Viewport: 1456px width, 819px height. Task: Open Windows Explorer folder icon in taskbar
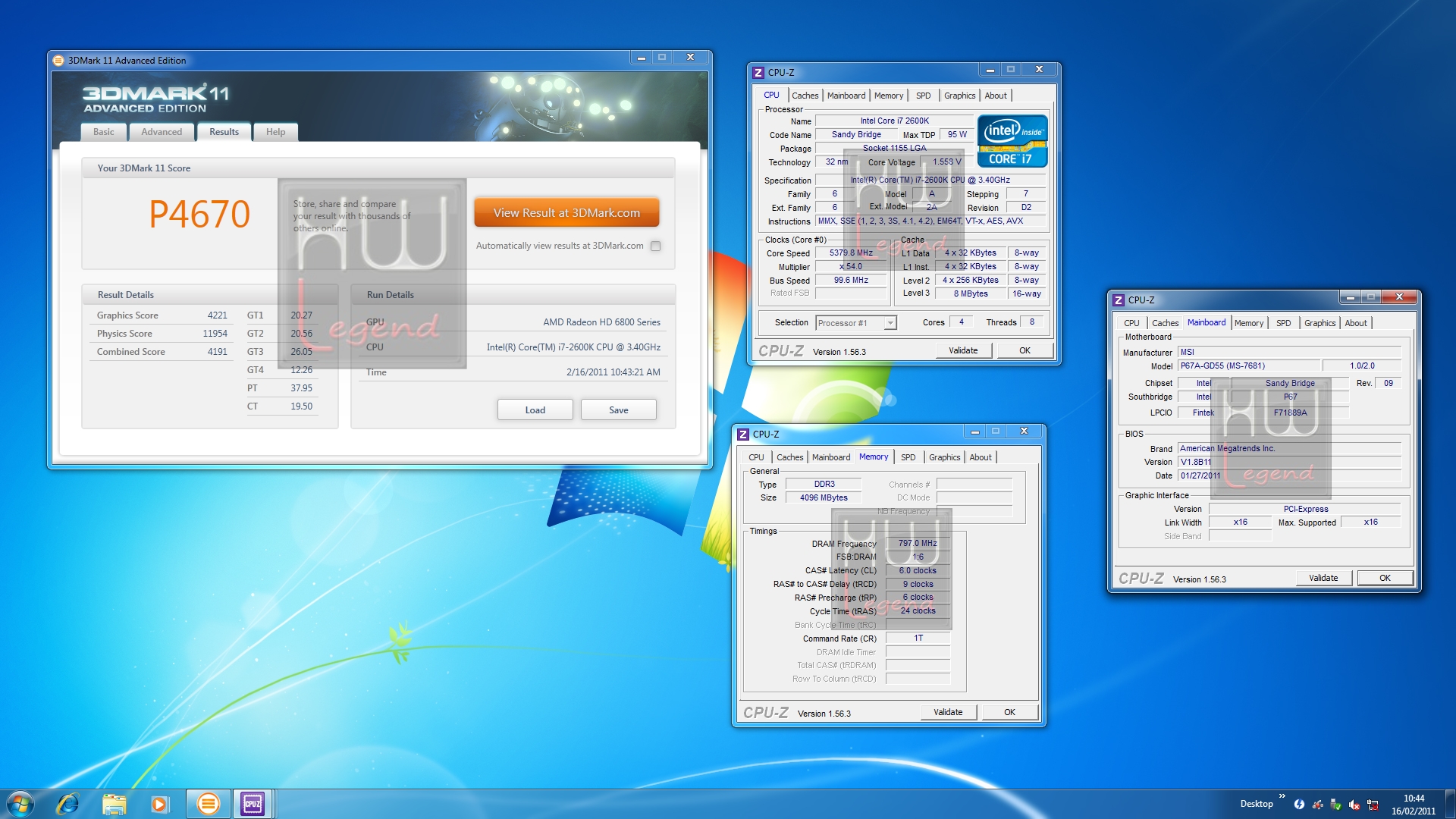pyautogui.click(x=114, y=804)
